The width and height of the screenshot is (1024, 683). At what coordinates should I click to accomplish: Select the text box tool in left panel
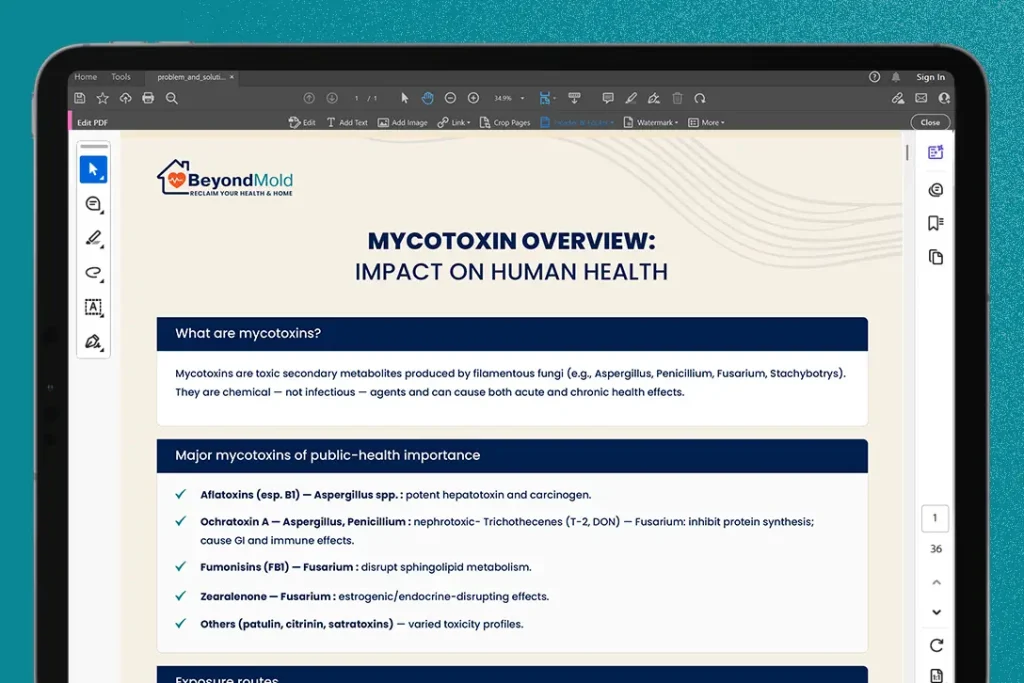pos(93,307)
